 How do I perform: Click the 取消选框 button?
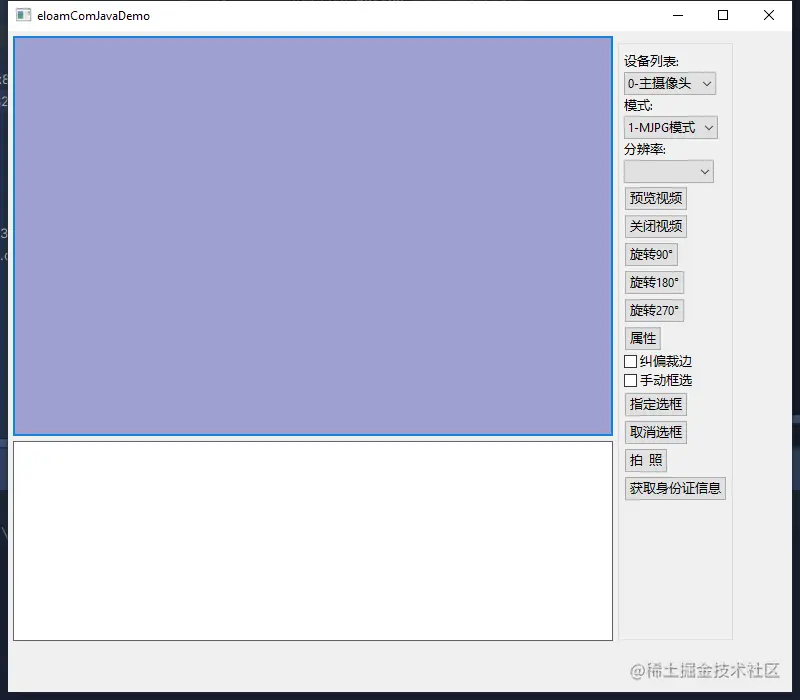656,433
